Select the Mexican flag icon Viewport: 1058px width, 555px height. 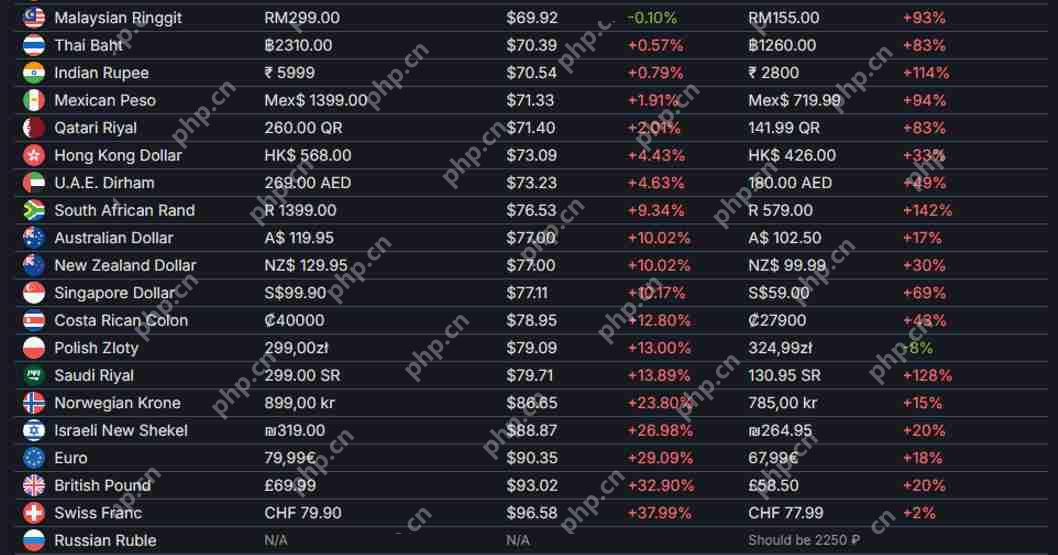(x=34, y=100)
